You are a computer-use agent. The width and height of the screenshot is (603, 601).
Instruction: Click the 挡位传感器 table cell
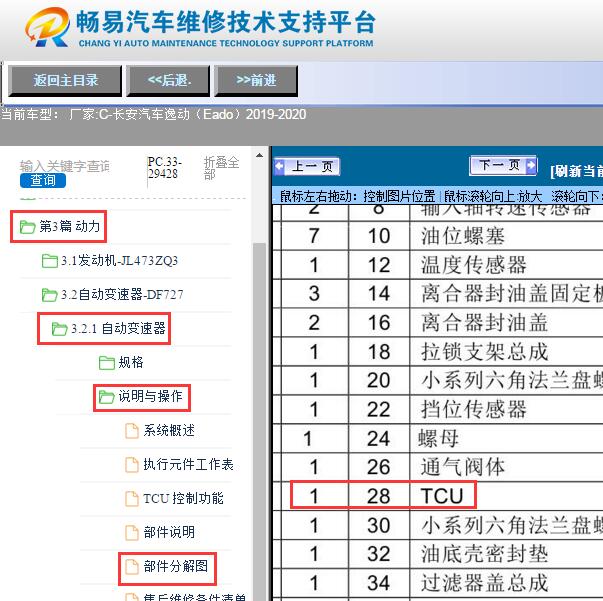click(x=473, y=409)
